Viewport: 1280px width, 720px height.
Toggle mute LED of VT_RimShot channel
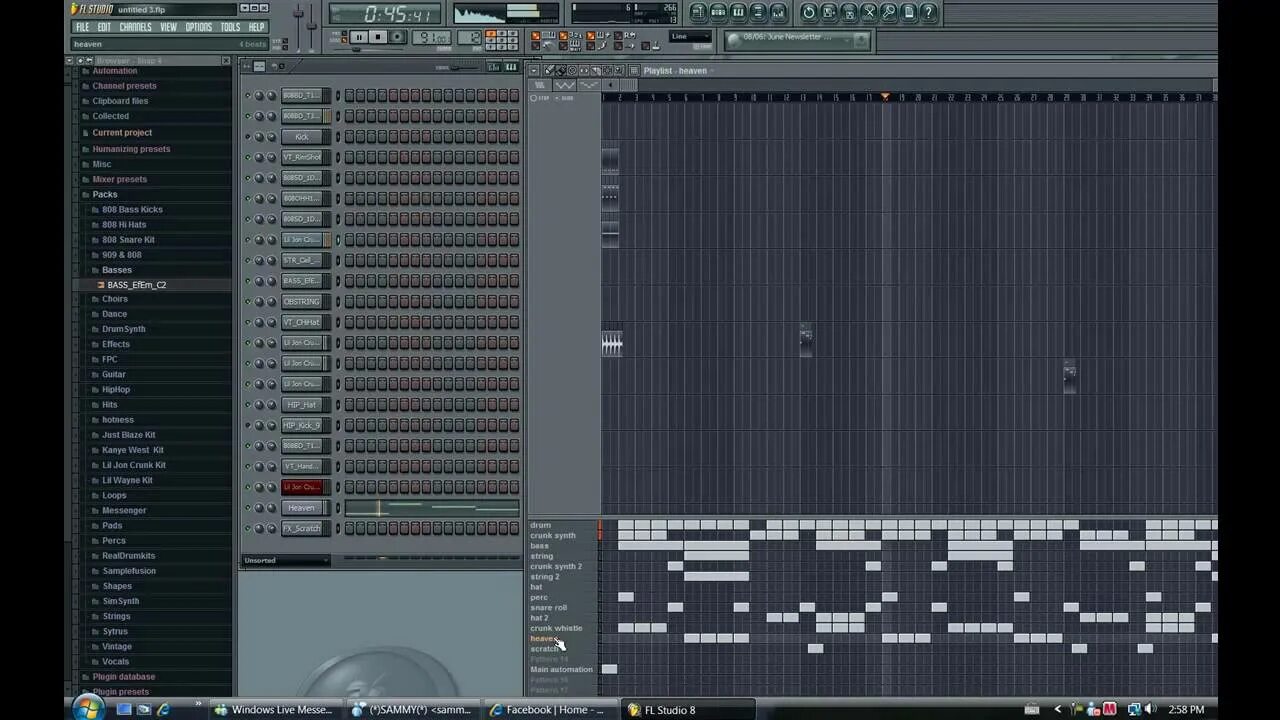[x=248, y=157]
